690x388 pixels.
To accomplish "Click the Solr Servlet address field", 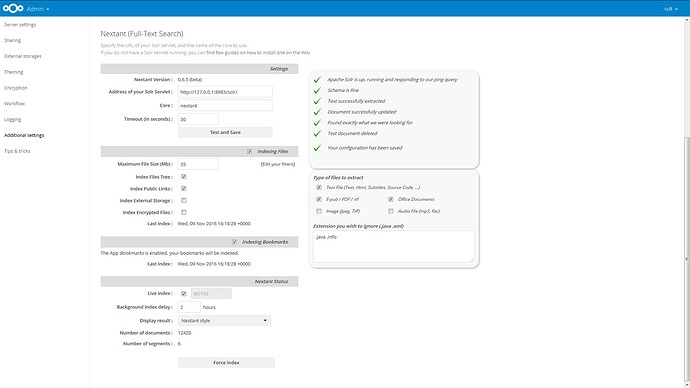I will 225,92.
